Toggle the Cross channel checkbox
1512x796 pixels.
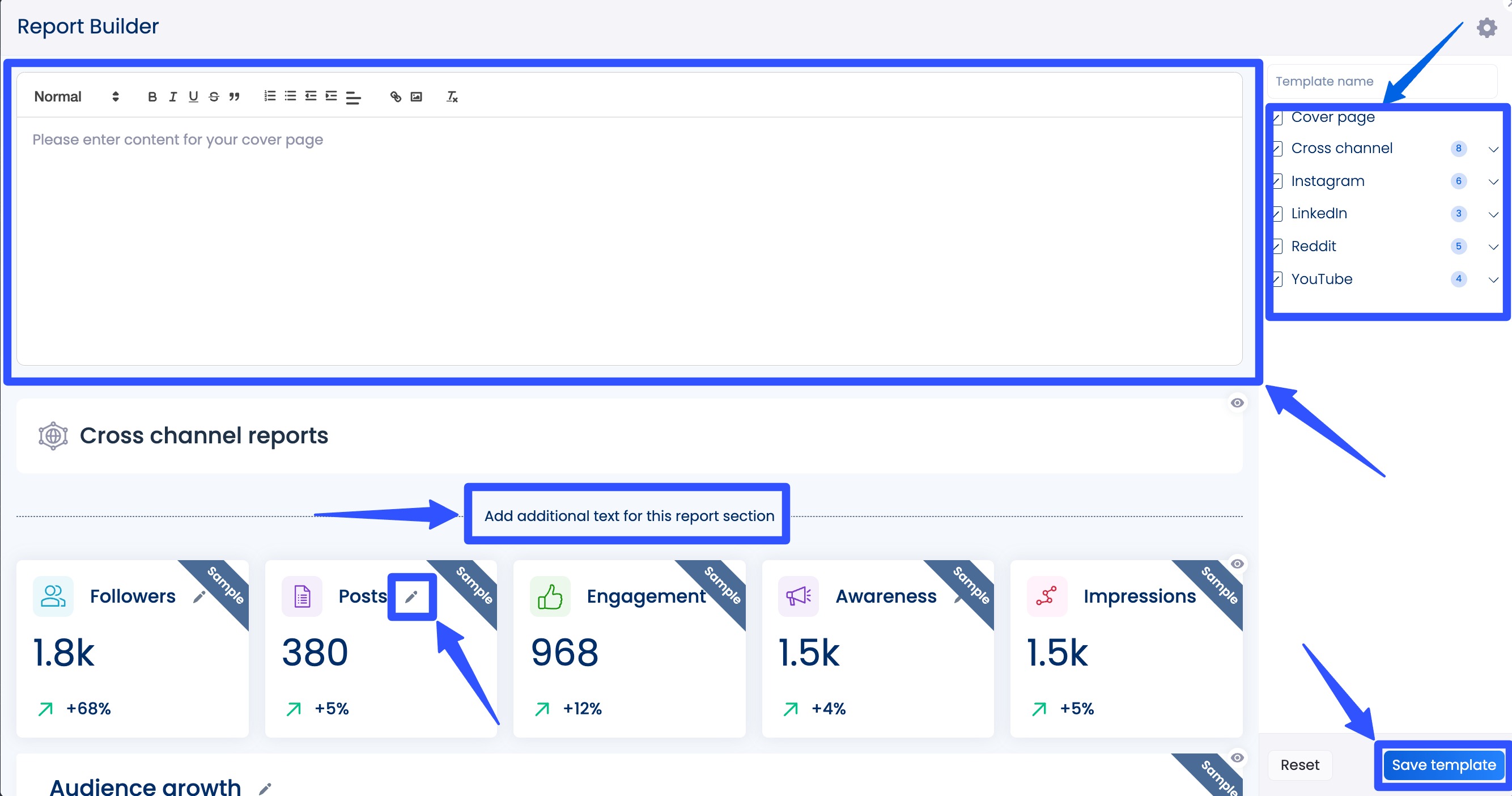pyautogui.click(x=1277, y=149)
